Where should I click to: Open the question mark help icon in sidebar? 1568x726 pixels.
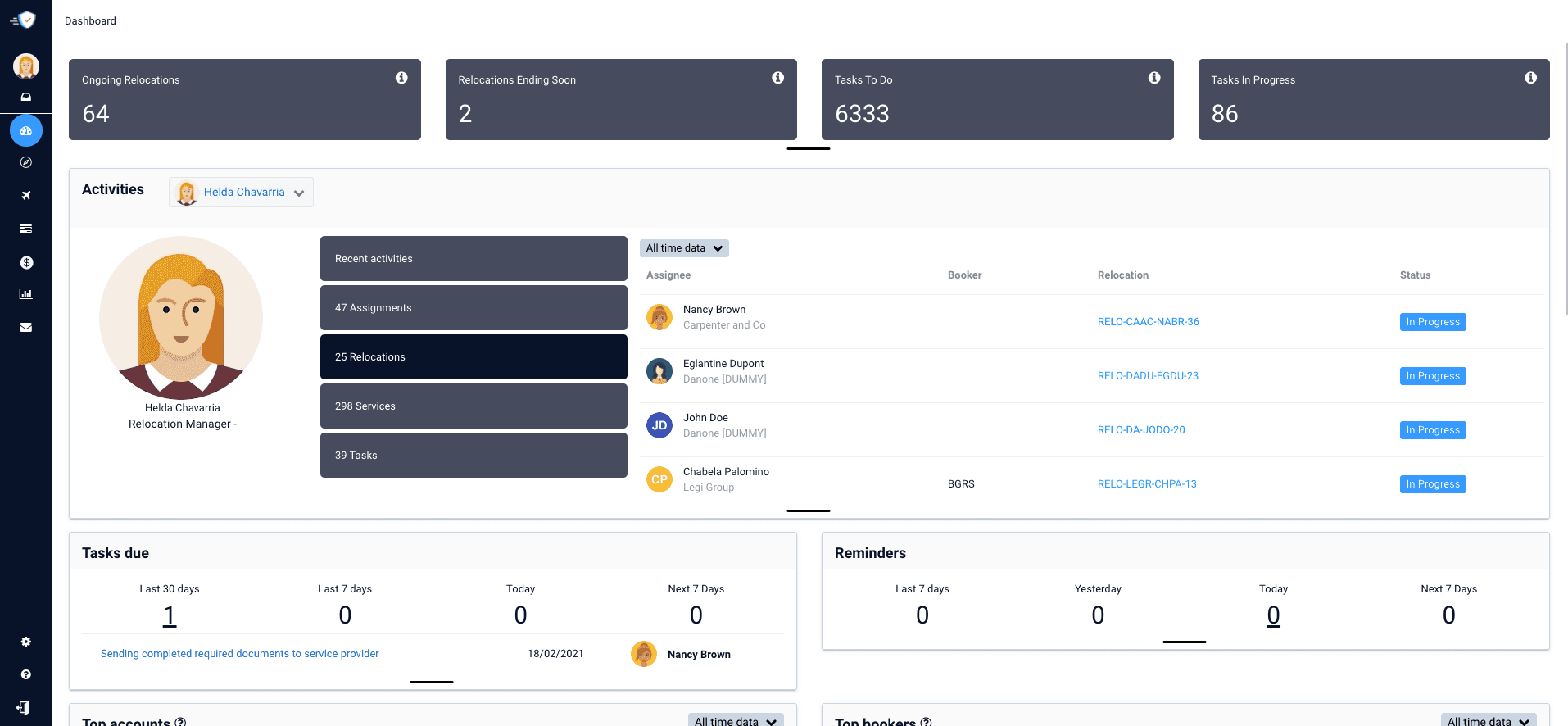coord(26,674)
